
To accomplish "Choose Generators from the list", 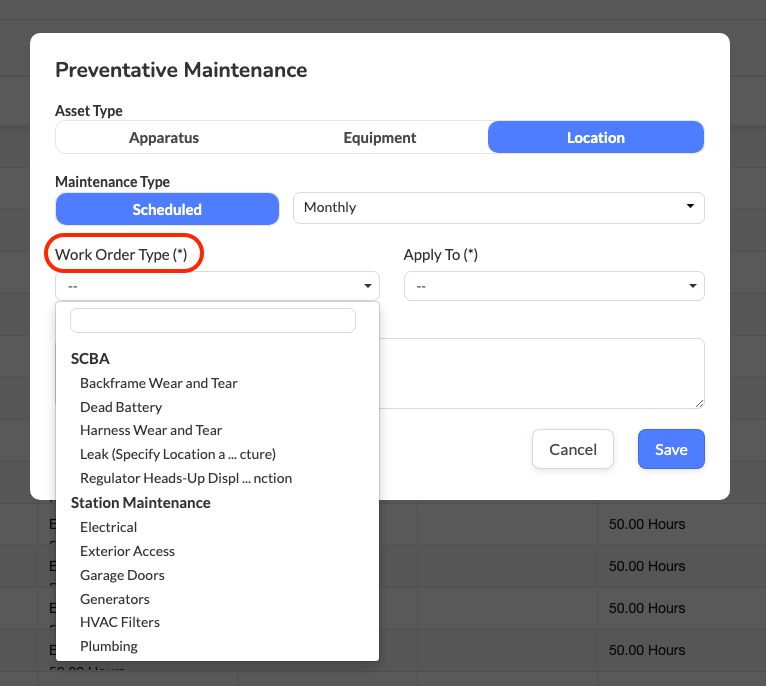I will pyautogui.click(x=115, y=599).
